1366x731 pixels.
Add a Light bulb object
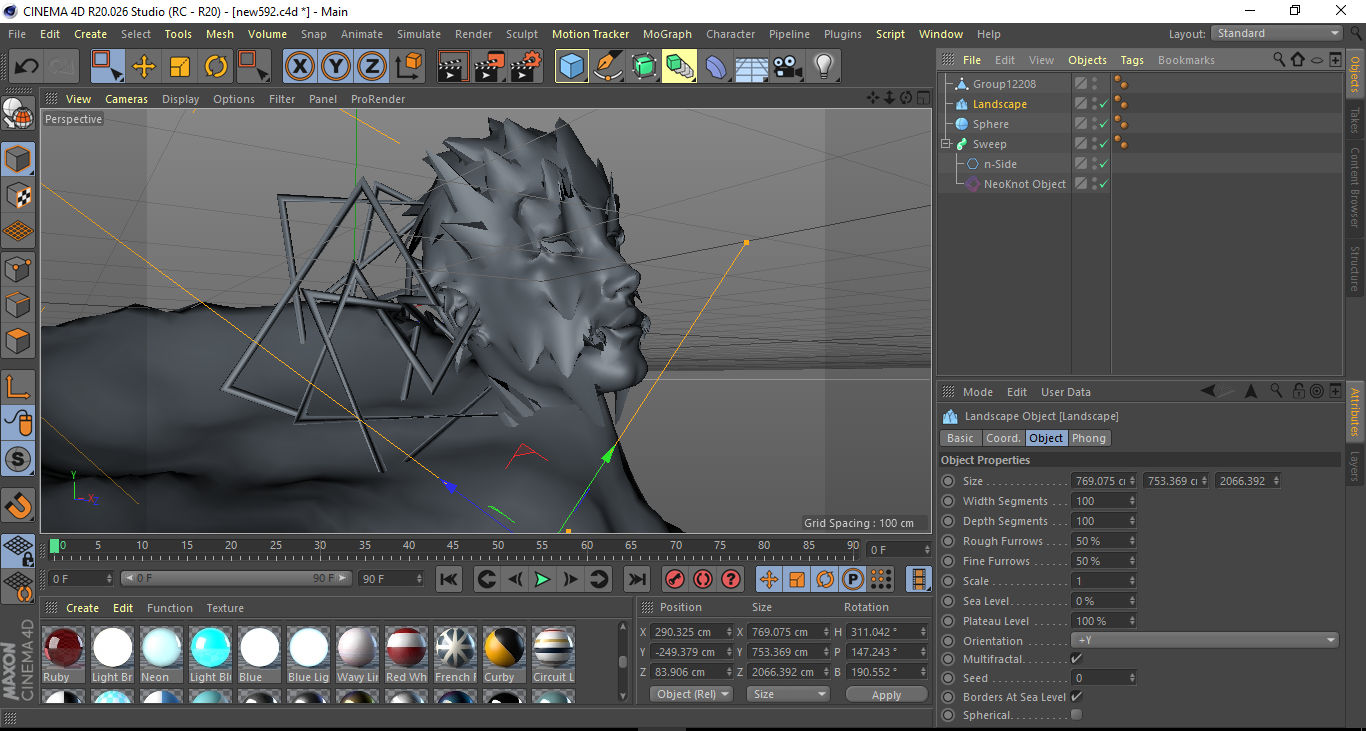click(823, 67)
